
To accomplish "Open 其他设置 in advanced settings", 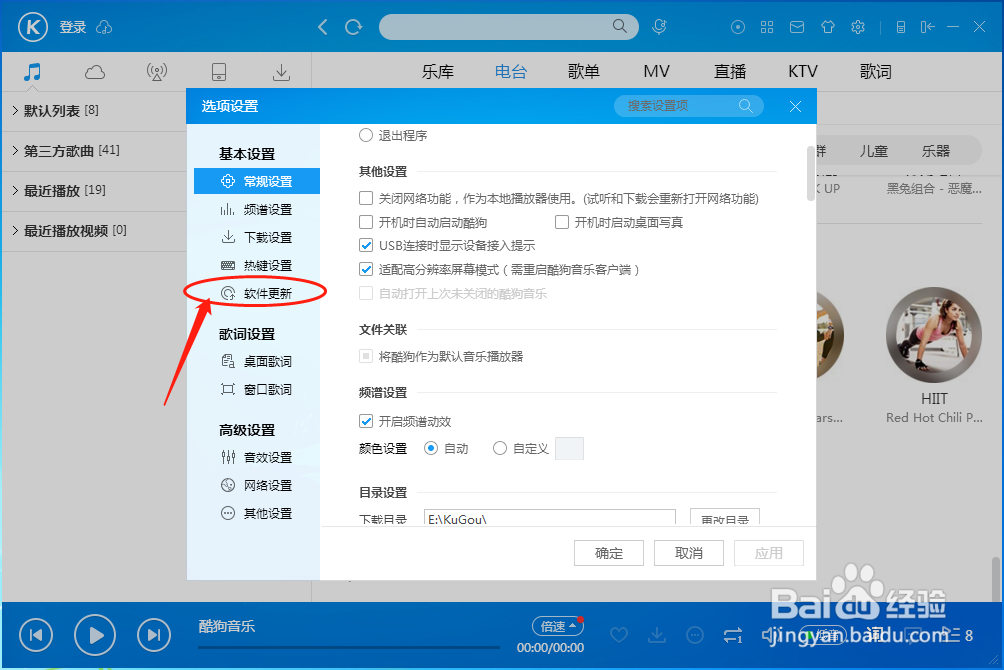I will point(257,514).
